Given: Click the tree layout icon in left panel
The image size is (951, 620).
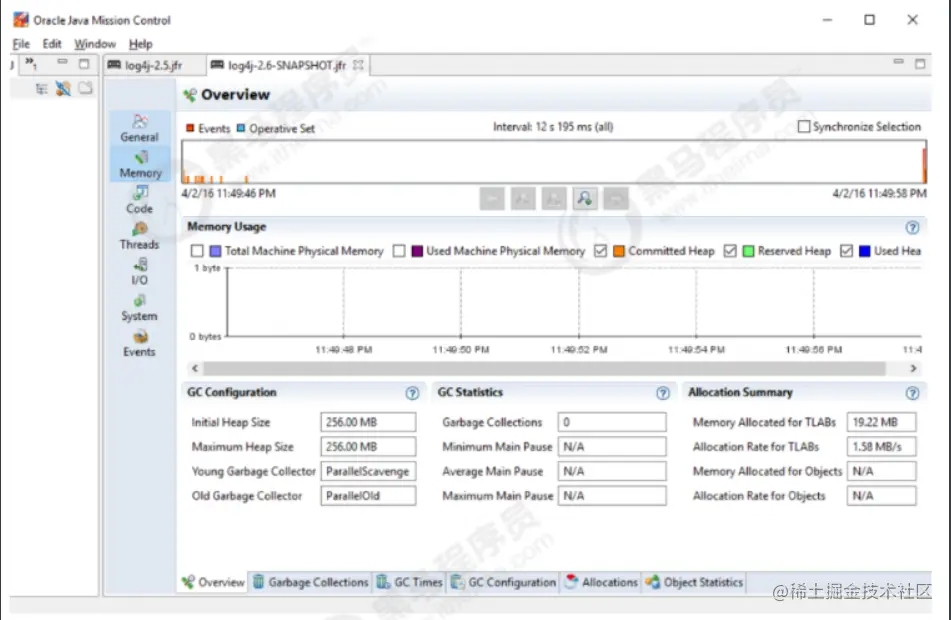Looking at the screenshot, I should (x=41, y=89).
